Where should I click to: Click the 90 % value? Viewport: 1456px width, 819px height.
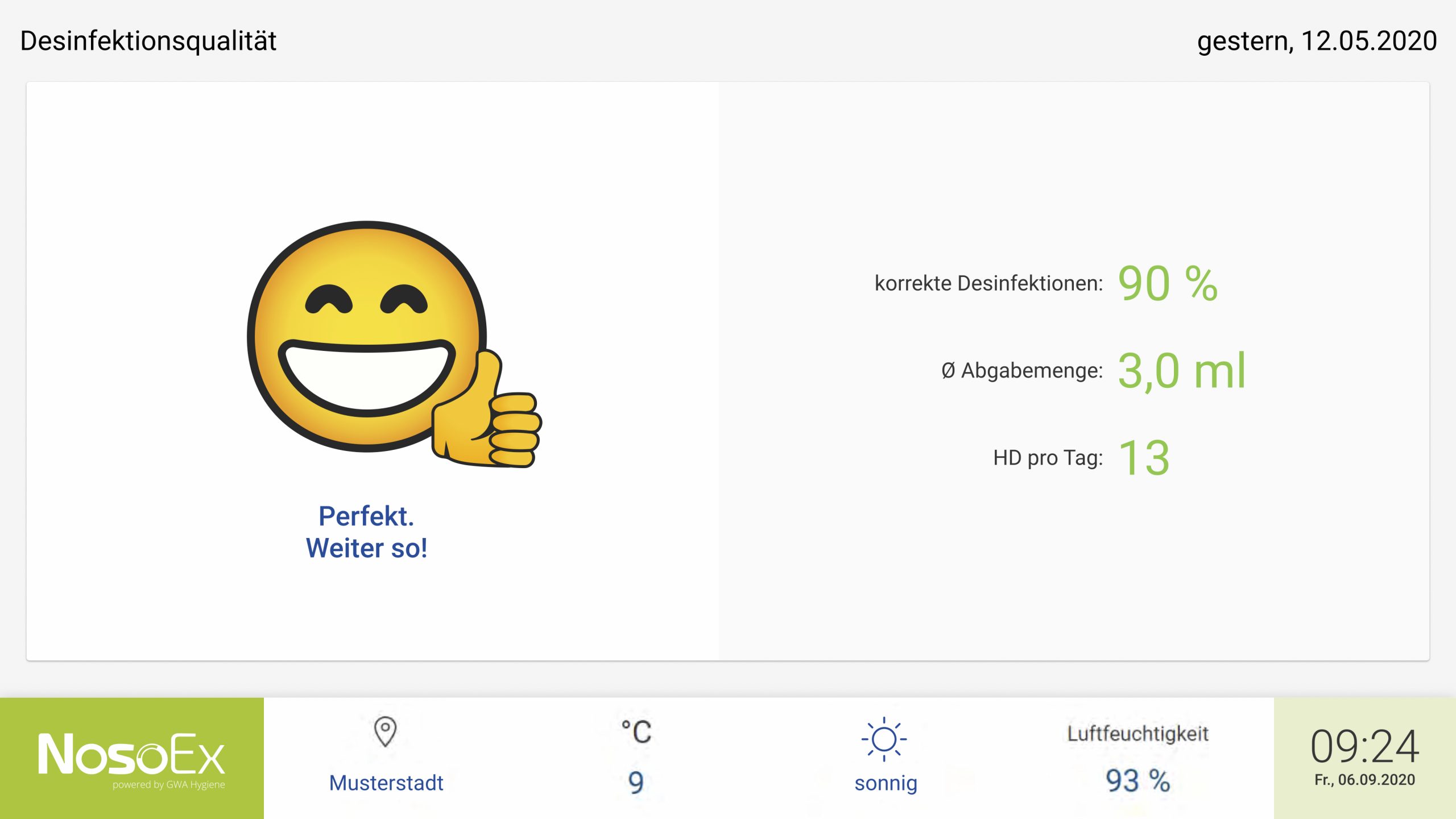pyautogui.click(x=1168, y=283)
